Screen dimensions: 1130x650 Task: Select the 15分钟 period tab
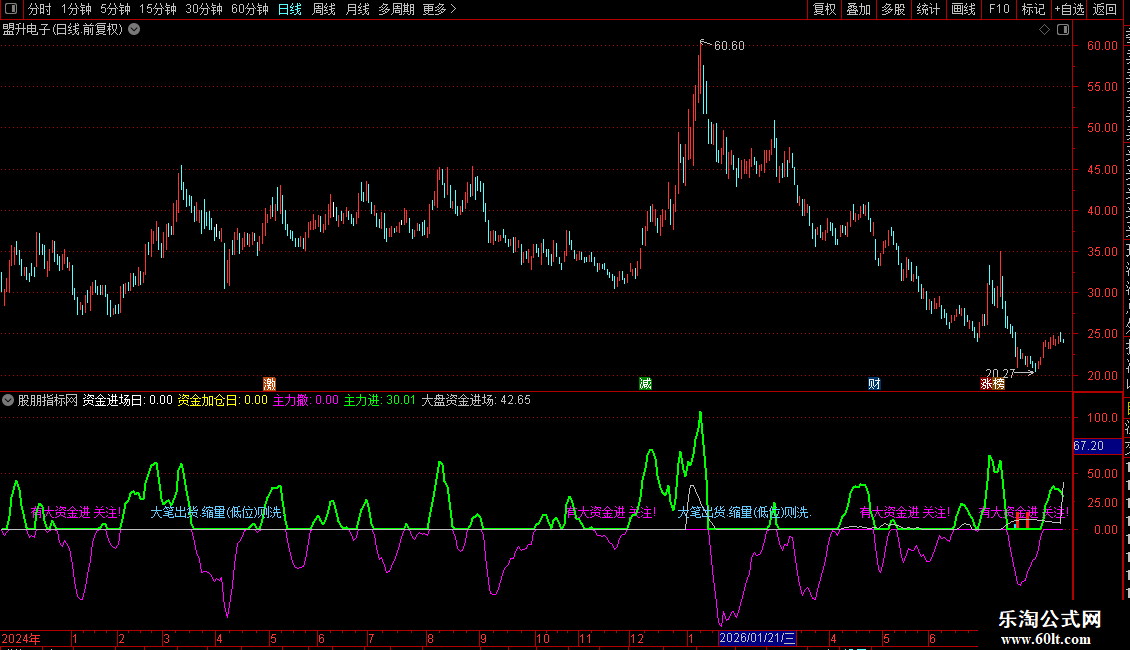point(158,9)
